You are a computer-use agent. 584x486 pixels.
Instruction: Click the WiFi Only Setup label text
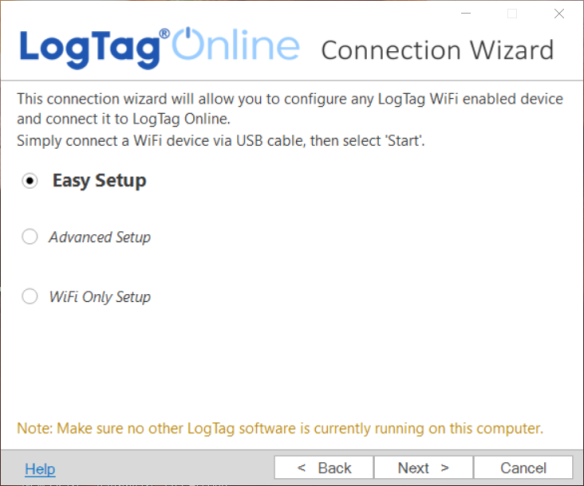pos(100,297)
